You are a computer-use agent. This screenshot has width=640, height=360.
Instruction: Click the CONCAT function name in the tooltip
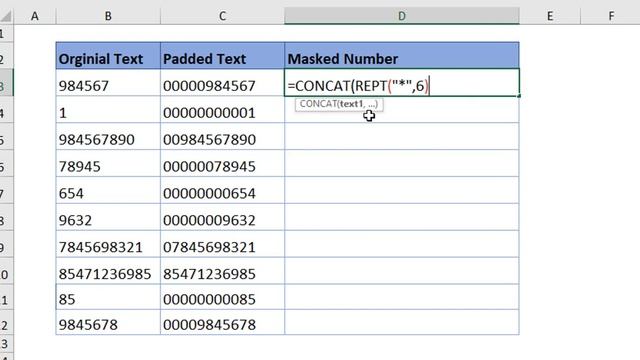point(318,104)
